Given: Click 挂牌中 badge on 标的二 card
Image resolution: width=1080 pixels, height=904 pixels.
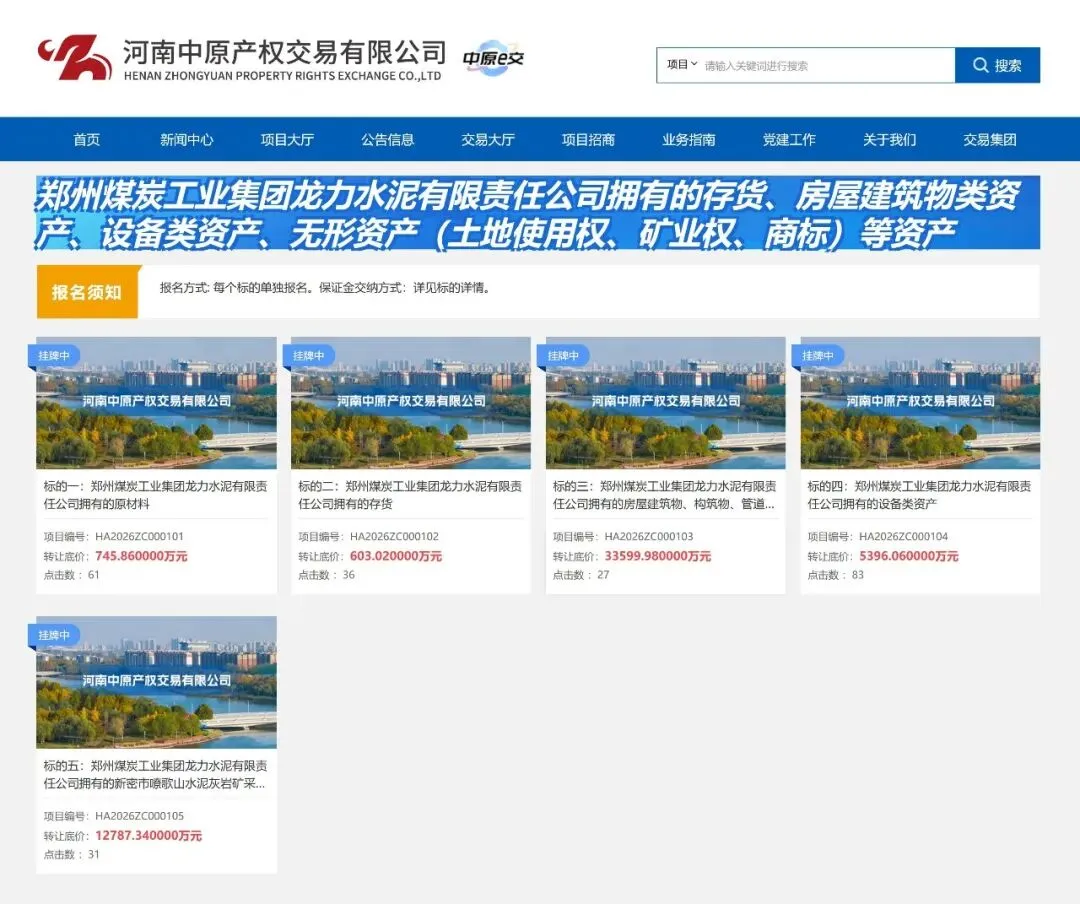Looking at the screenshot, I should pyautogui.click(x=309, y=356).
